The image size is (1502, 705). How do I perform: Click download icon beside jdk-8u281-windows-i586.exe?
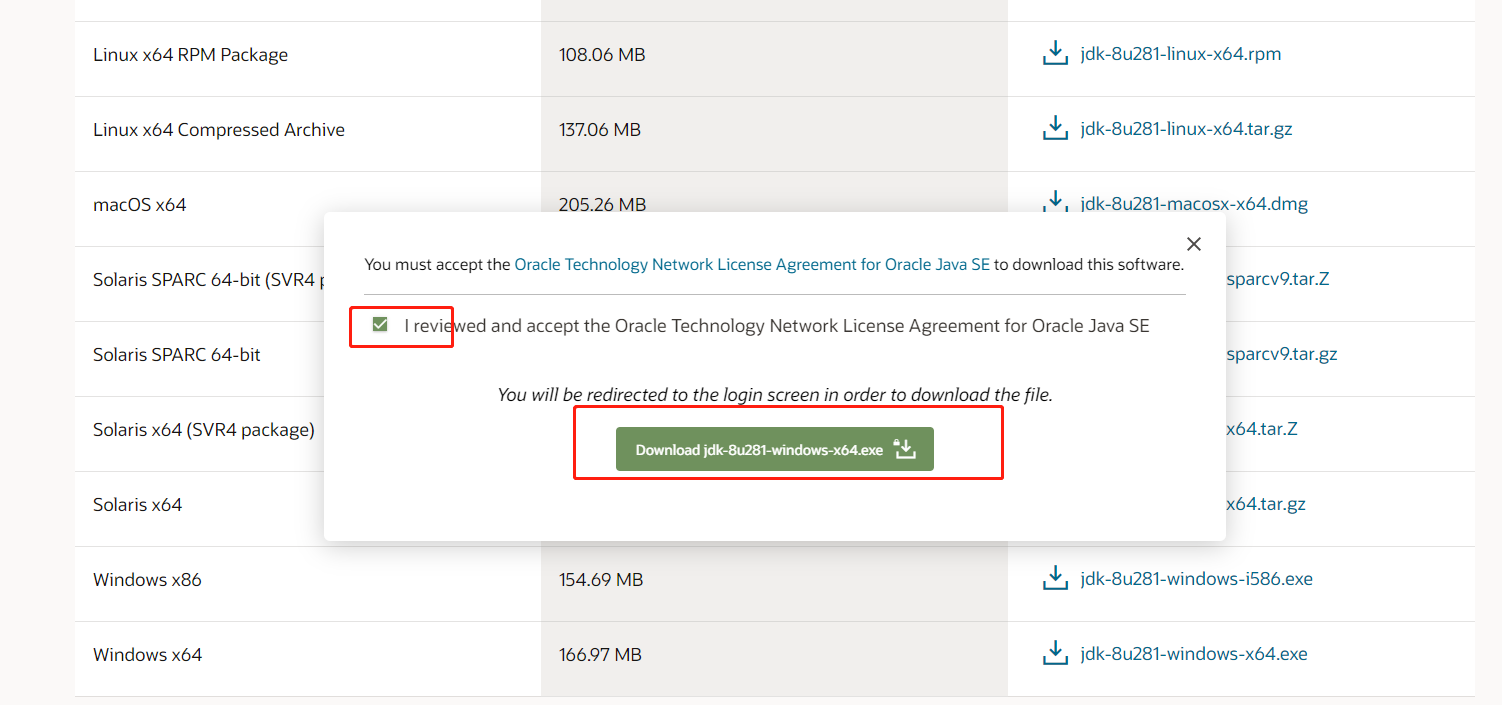click(1055, 579)
